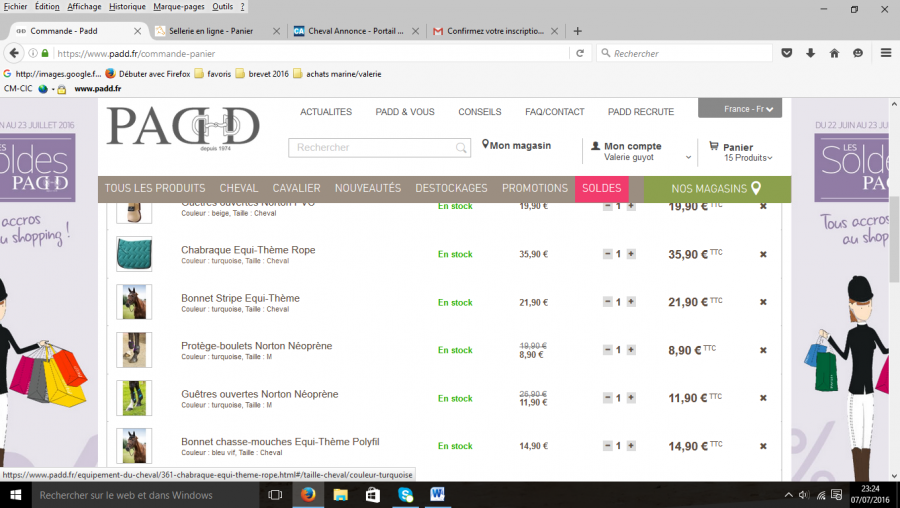
Task: Decrease quantity of Protège-boulets Norton Néoprène
Action: (608, 350)
